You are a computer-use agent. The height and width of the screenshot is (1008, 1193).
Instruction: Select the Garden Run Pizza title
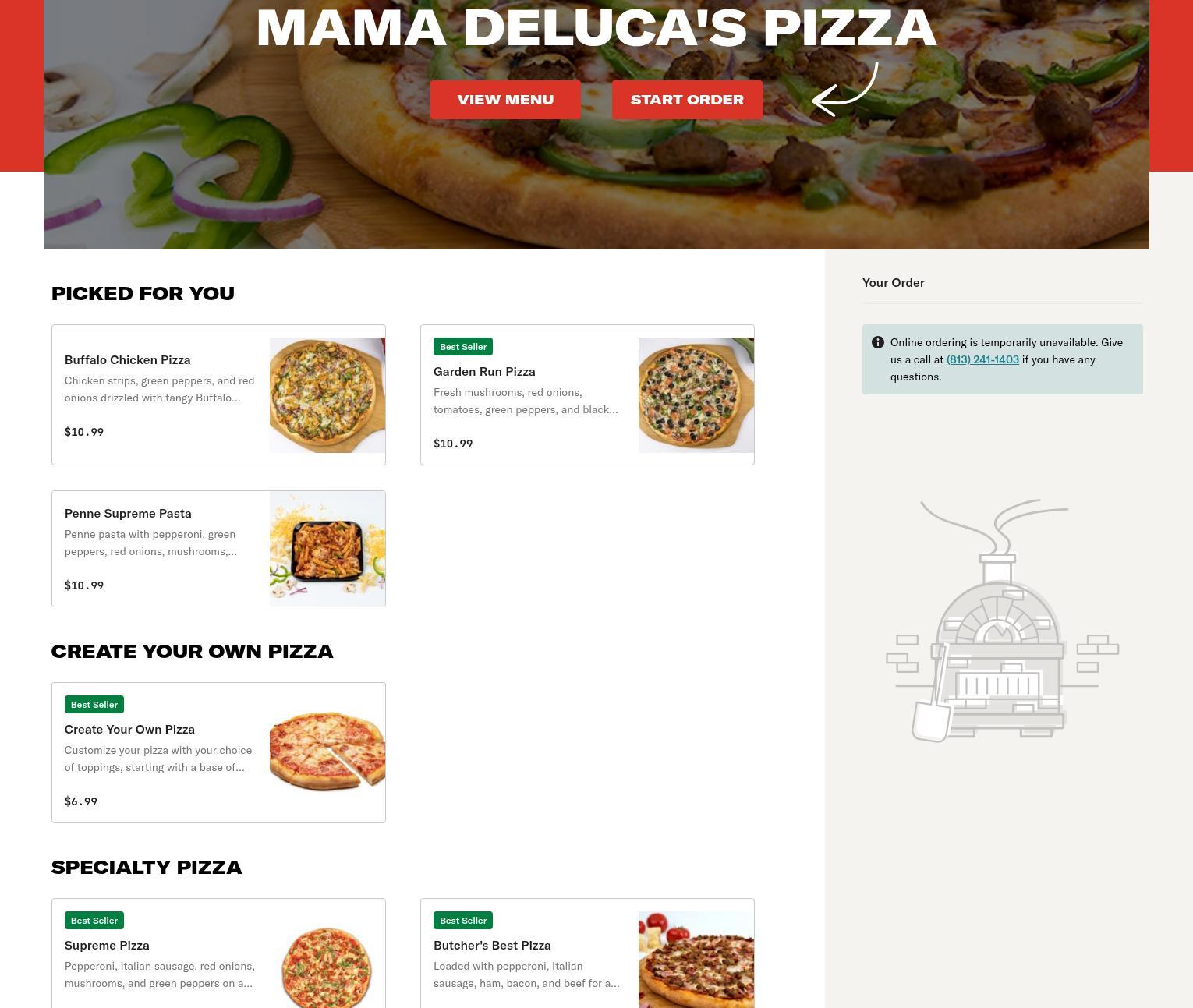coord(484,371)
